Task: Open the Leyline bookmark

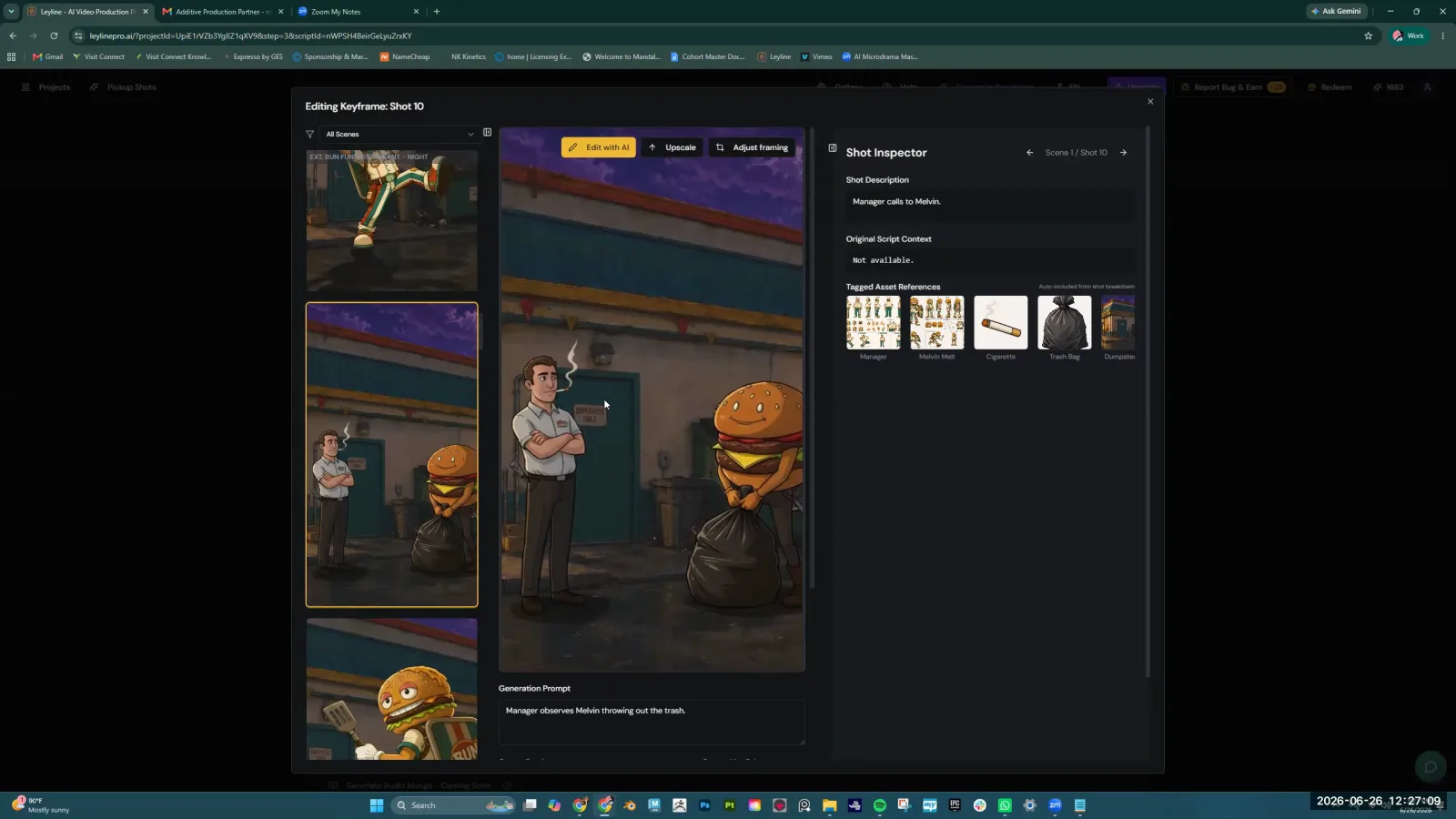Action: [774, 56]
